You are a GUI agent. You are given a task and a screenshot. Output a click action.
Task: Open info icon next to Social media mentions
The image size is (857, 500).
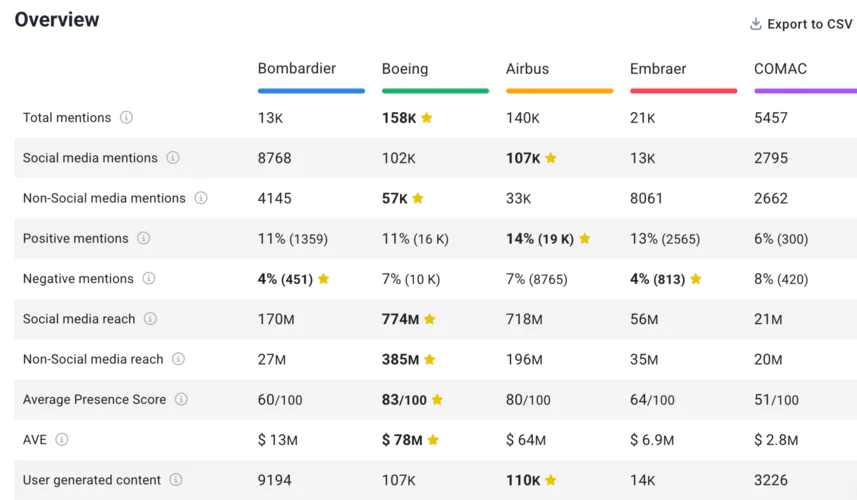pyautogui.click(x=173, y=158)
